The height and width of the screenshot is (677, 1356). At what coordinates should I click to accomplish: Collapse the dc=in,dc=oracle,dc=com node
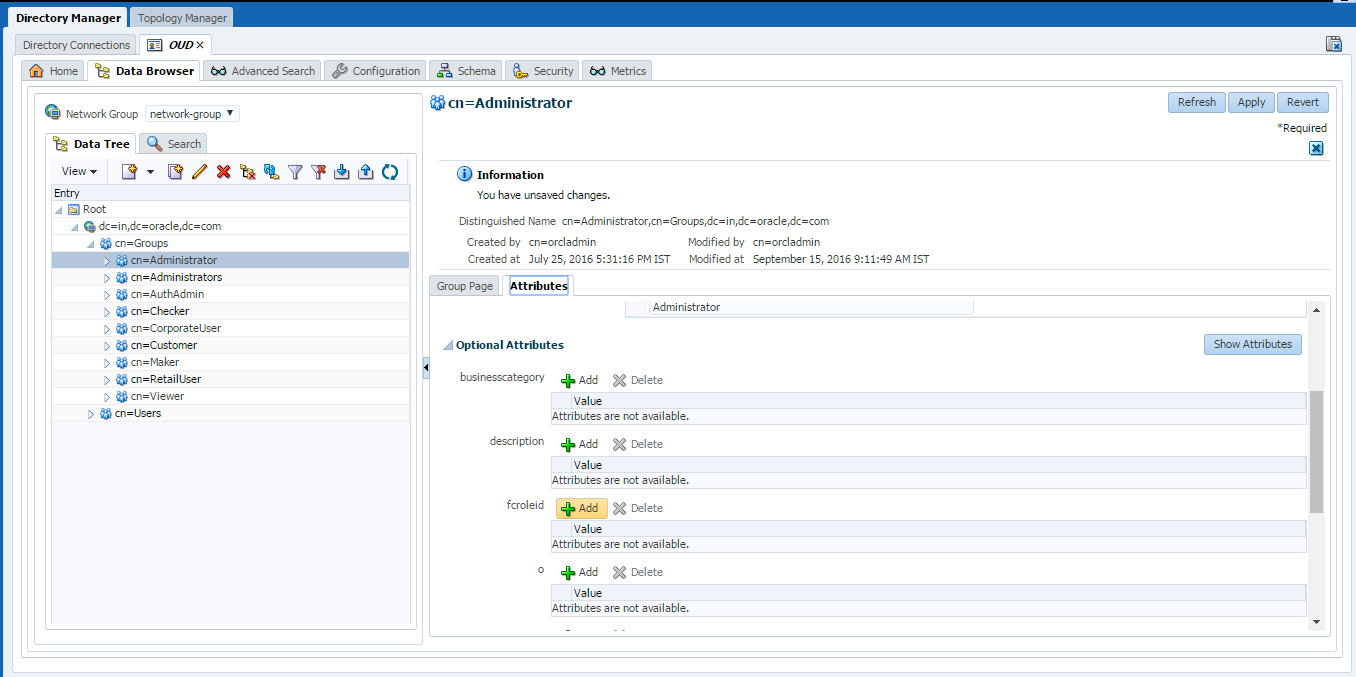click(x=75, y=227)
